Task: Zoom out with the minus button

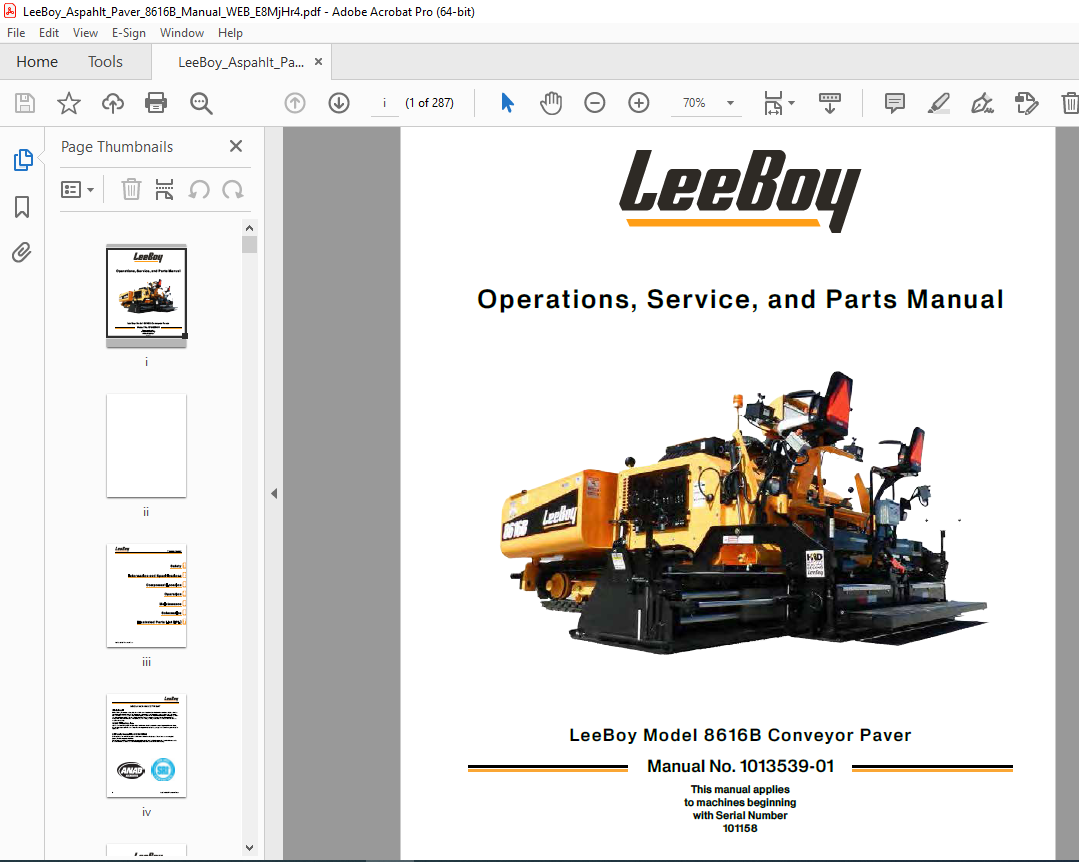Action: click(x=595, y=103)
